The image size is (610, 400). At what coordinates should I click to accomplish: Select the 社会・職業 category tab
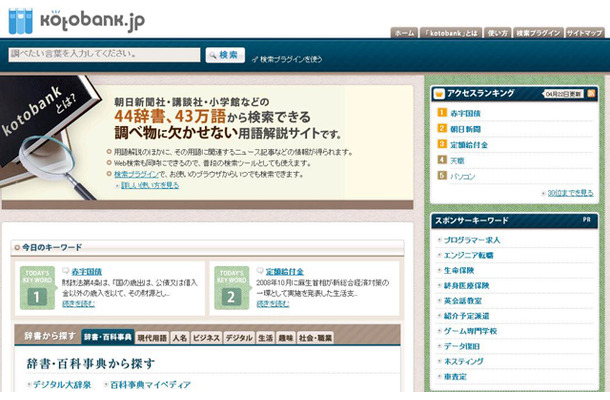[315, 338]
